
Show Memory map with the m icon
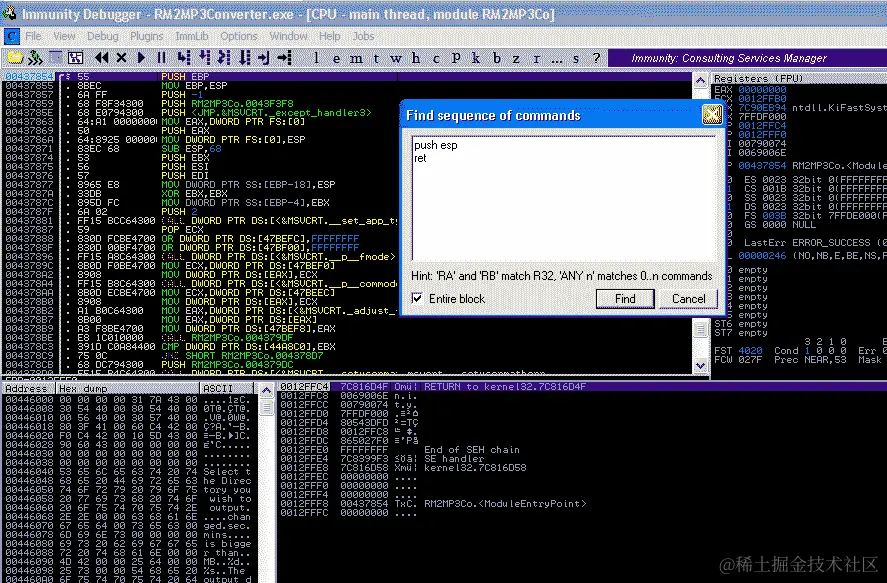(356, 58)
